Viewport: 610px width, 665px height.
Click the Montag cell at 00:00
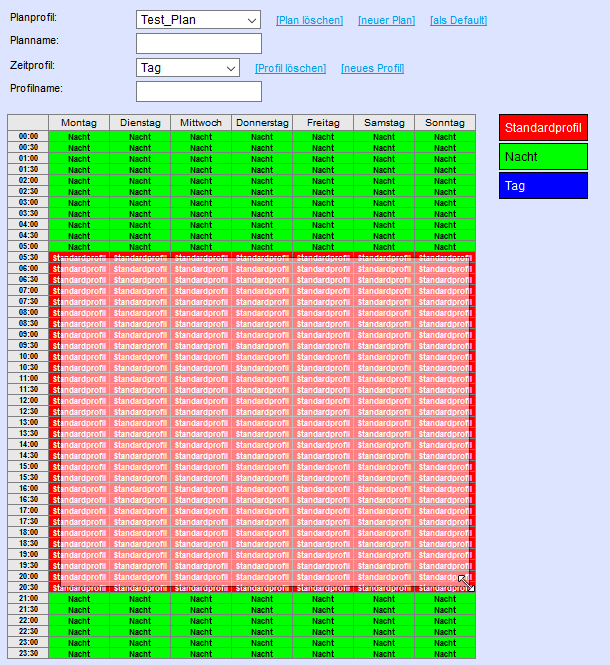[79, 136]
